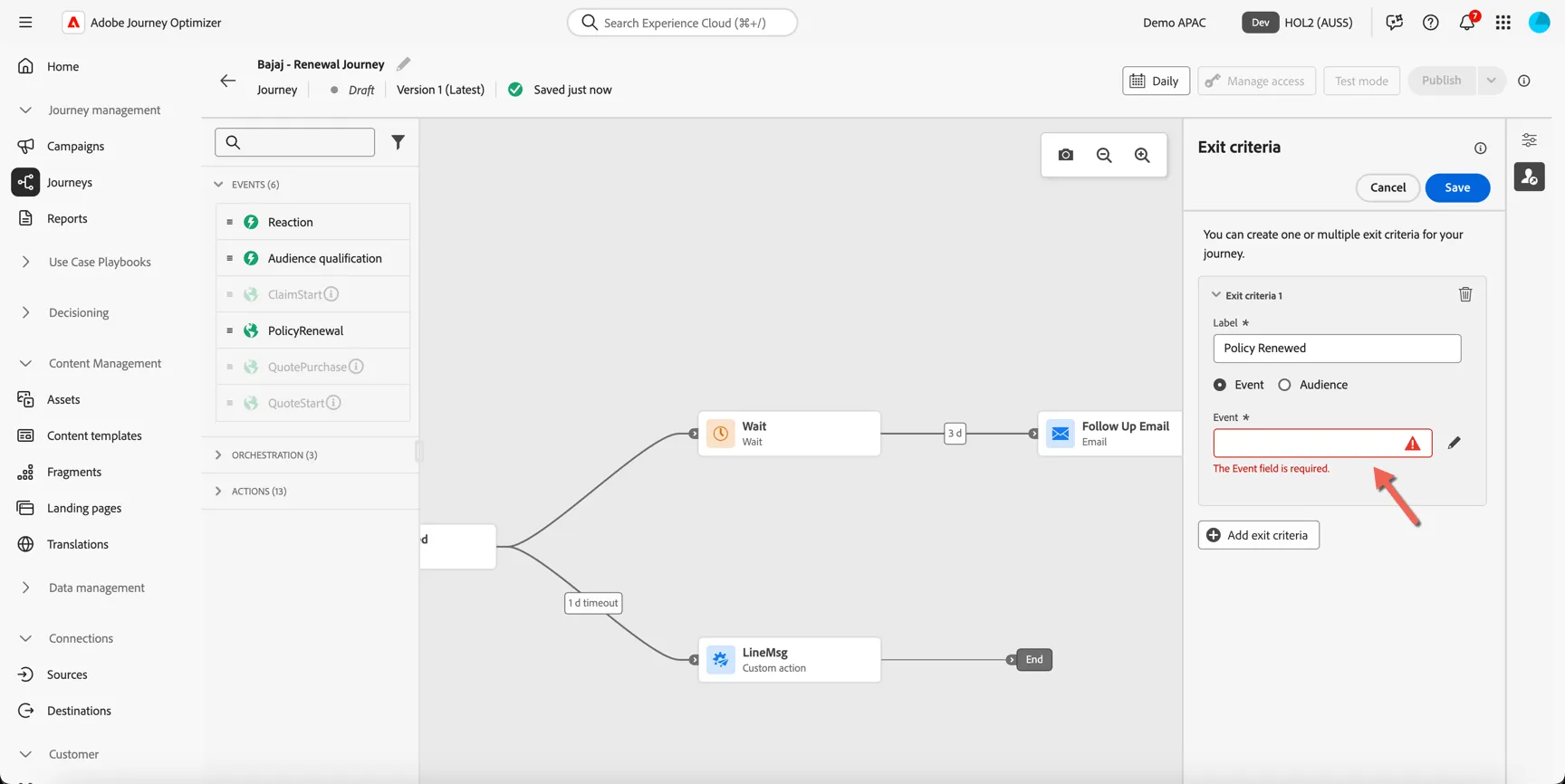
Task: Click the required Event input field
Action: (1322, 443)
